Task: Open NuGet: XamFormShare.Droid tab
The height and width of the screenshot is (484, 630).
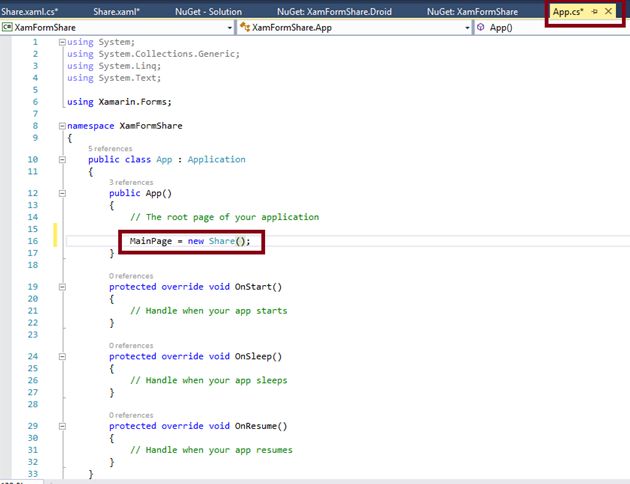Action: [x=334, y=12]
